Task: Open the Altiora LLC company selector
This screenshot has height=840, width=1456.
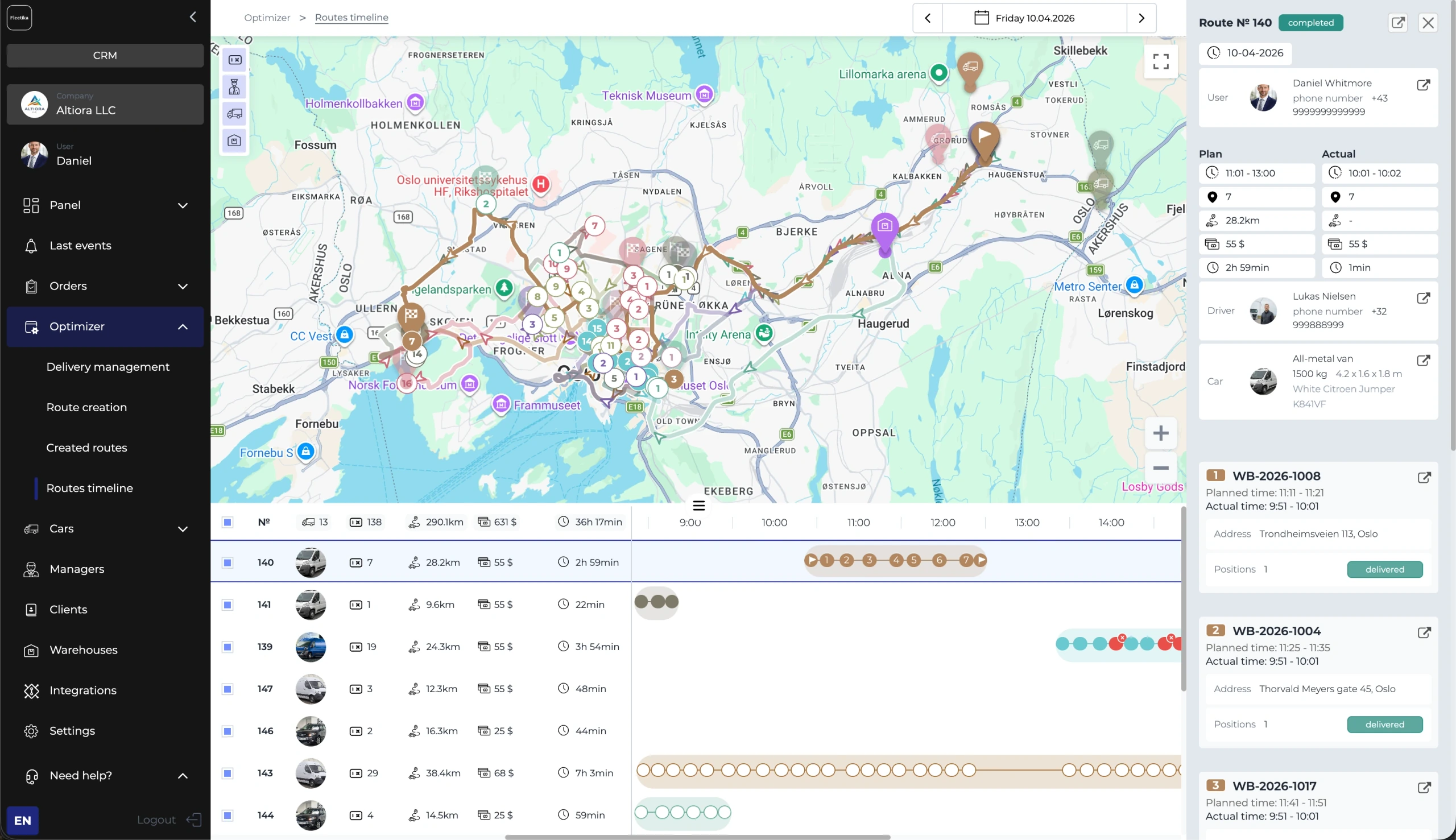Action: [x=105, y=105]
